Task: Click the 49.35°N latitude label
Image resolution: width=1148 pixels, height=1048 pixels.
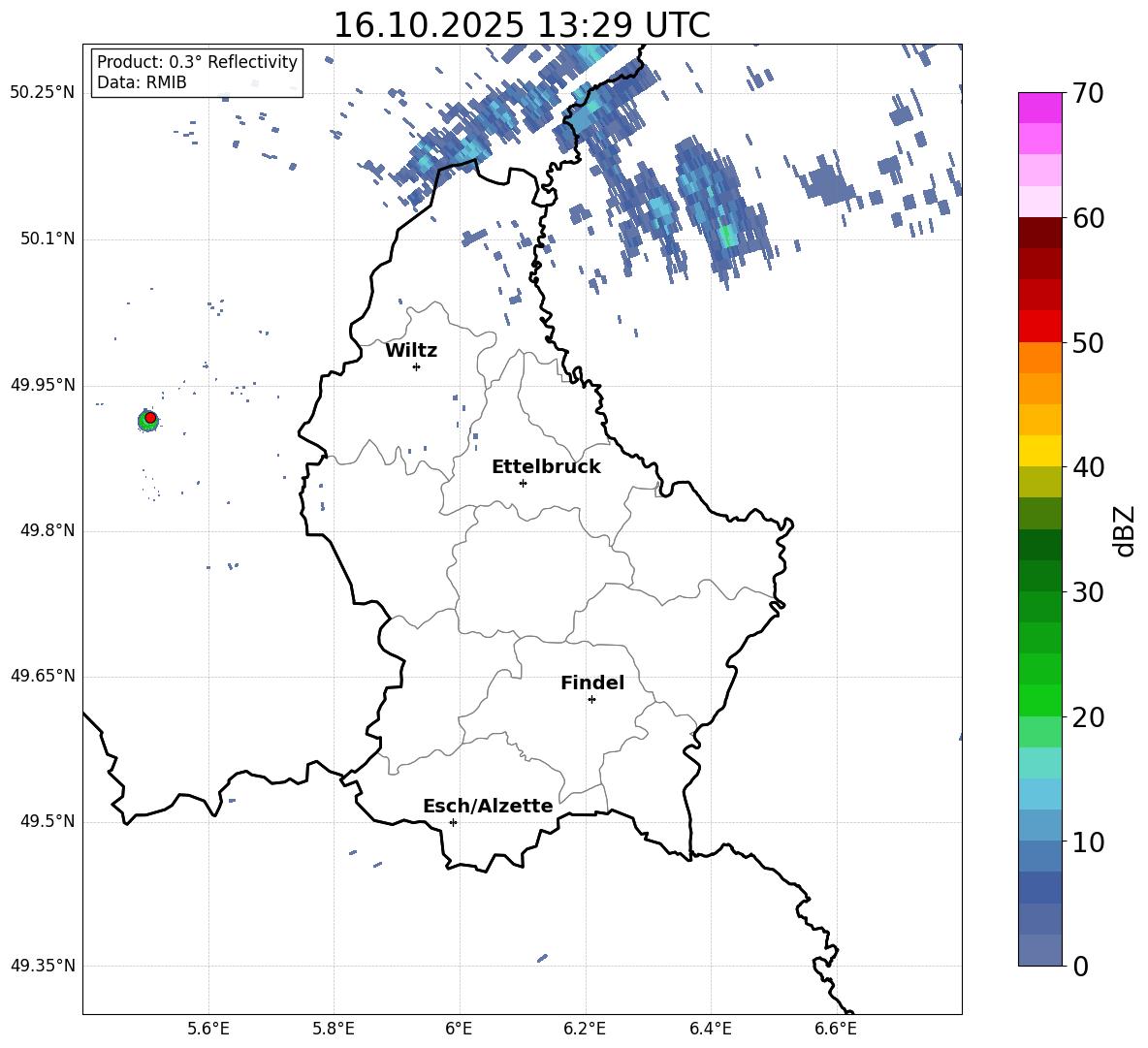Action: [43, 966]
